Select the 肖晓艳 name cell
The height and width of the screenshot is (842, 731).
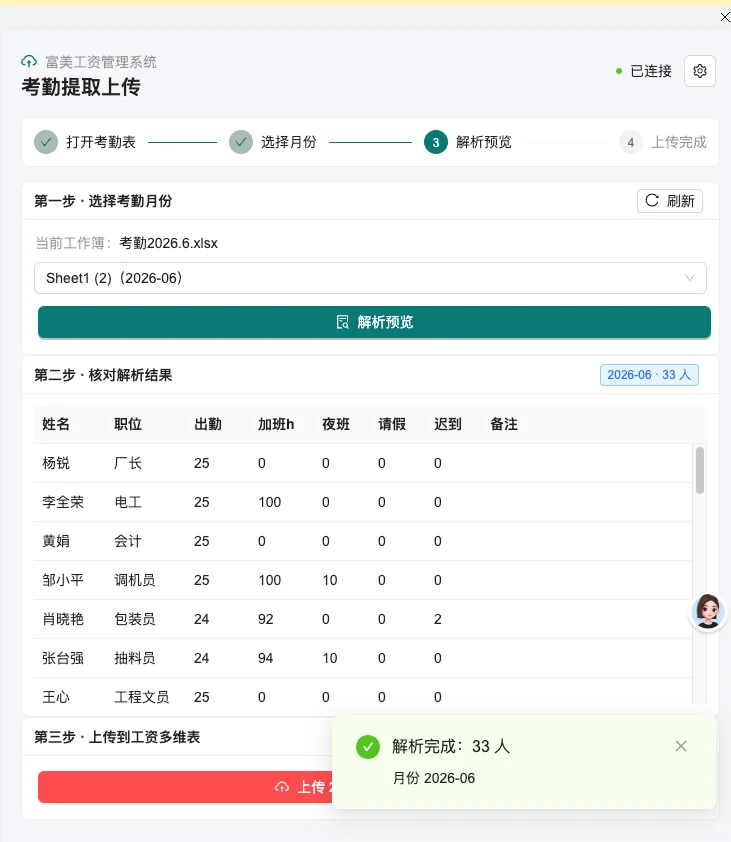(x=63, y=619)
